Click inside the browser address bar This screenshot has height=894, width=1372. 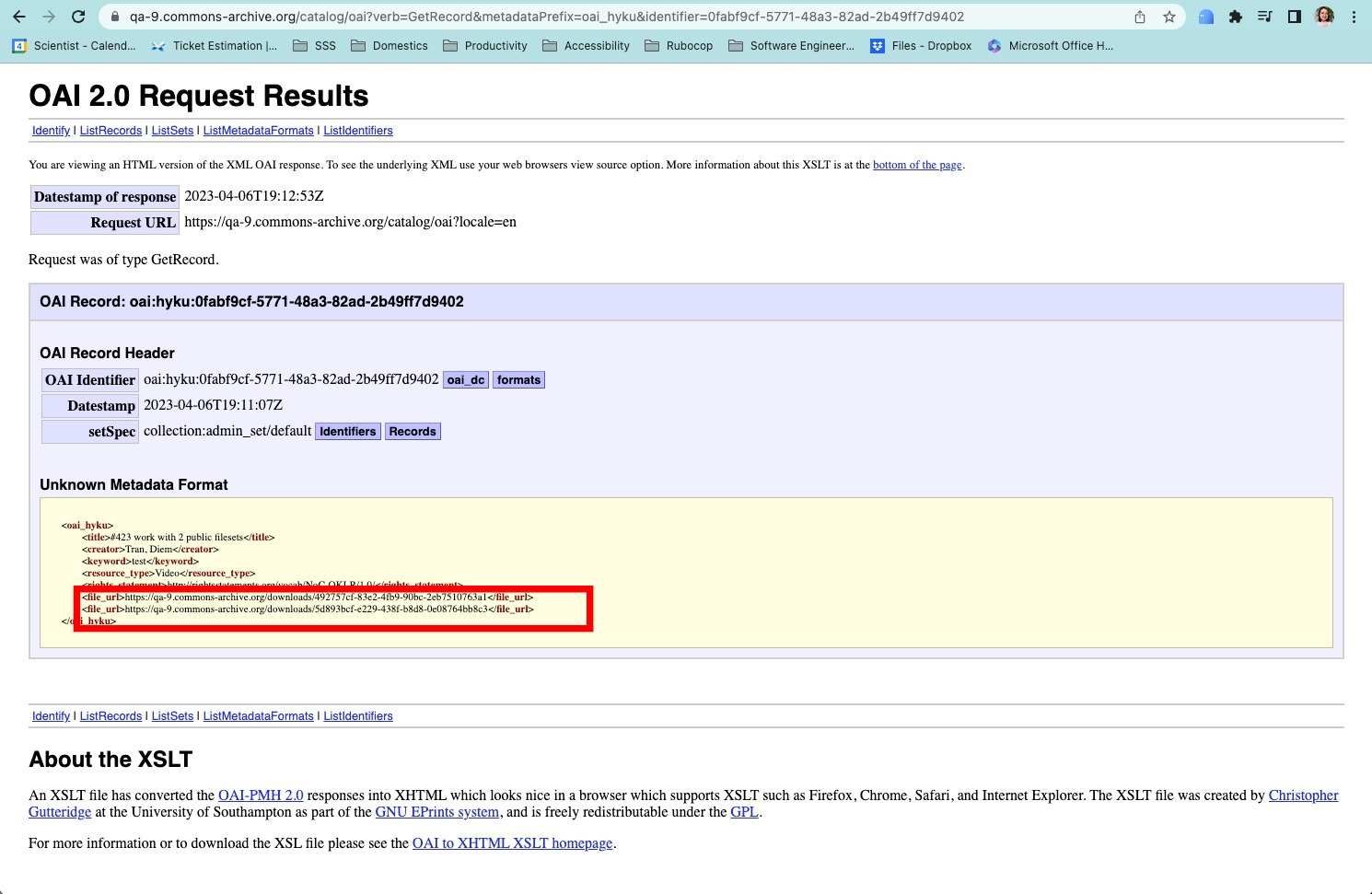point(552,16)
